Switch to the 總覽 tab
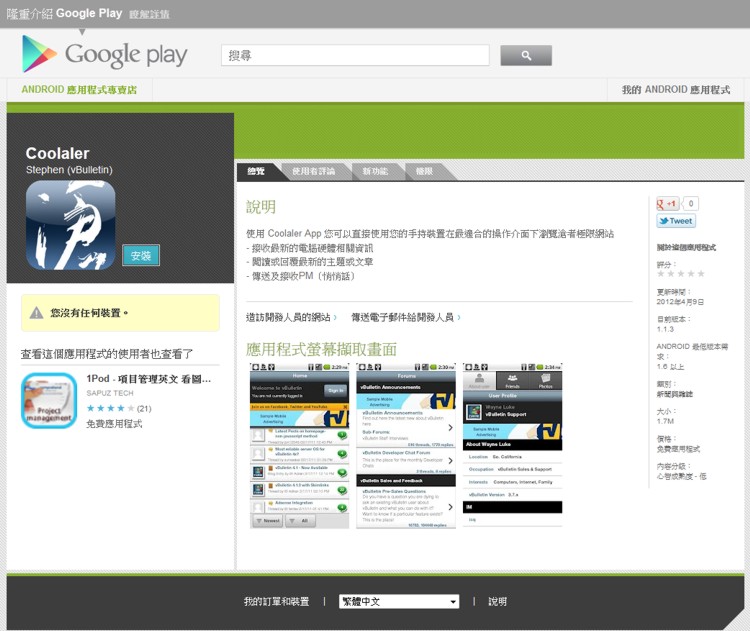The width and height of the screenshot is (750, 631). [x=256, y=171]
